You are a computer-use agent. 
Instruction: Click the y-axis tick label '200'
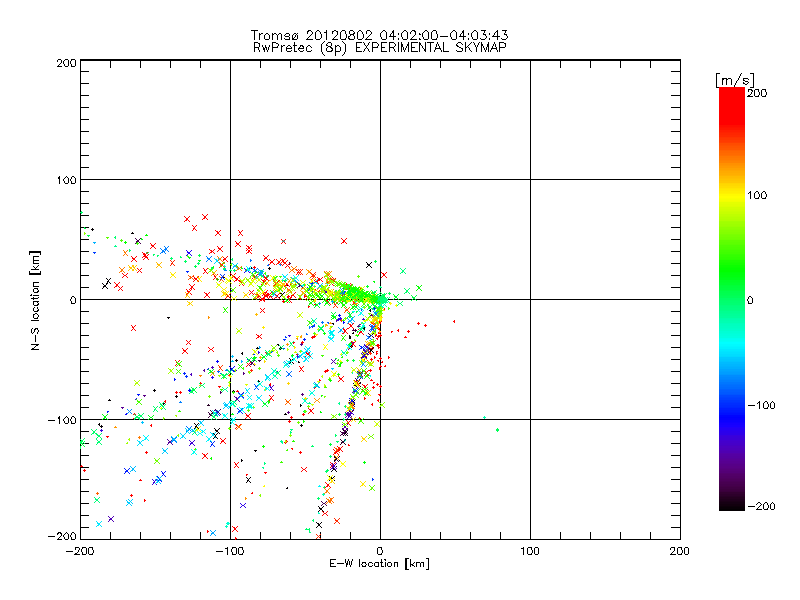click(66, 63)
